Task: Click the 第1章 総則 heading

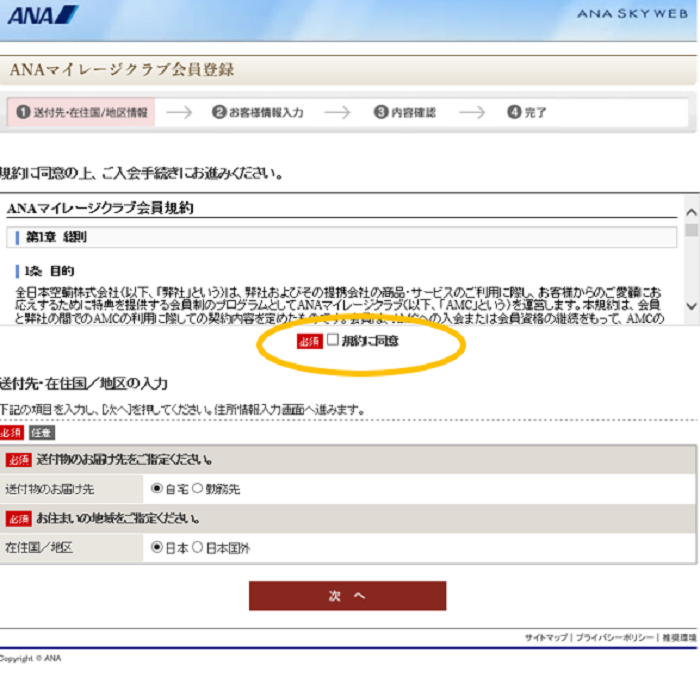Action: tap(56, 237)
